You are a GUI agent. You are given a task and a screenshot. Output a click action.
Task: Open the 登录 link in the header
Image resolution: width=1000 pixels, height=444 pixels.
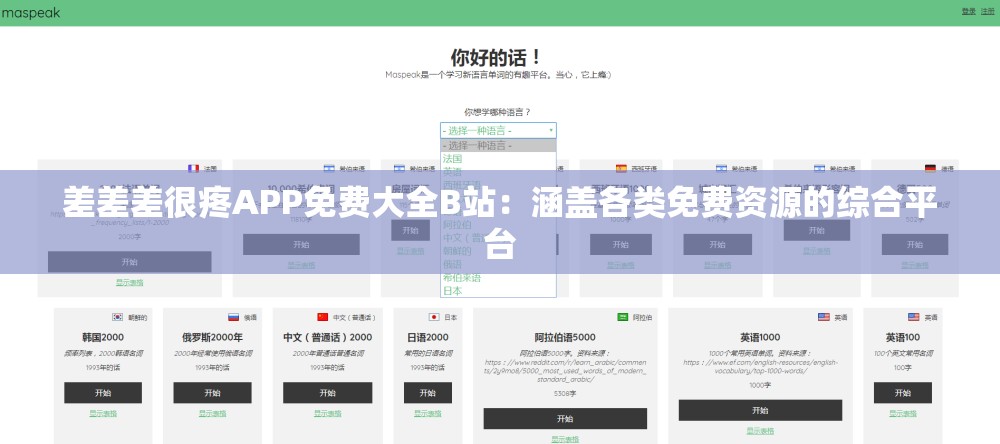coord(969,11)
